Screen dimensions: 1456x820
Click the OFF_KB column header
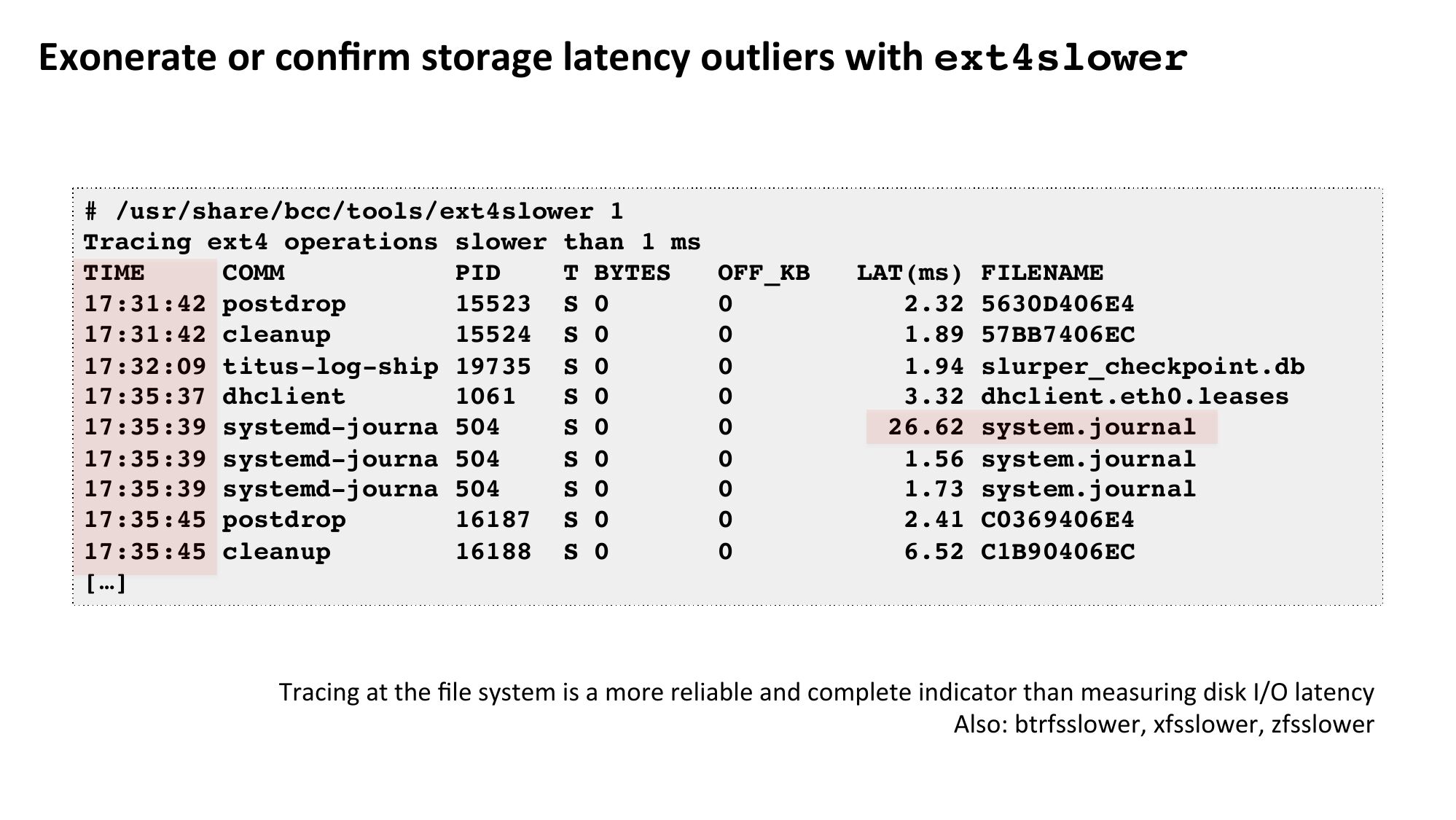[763, 273]
